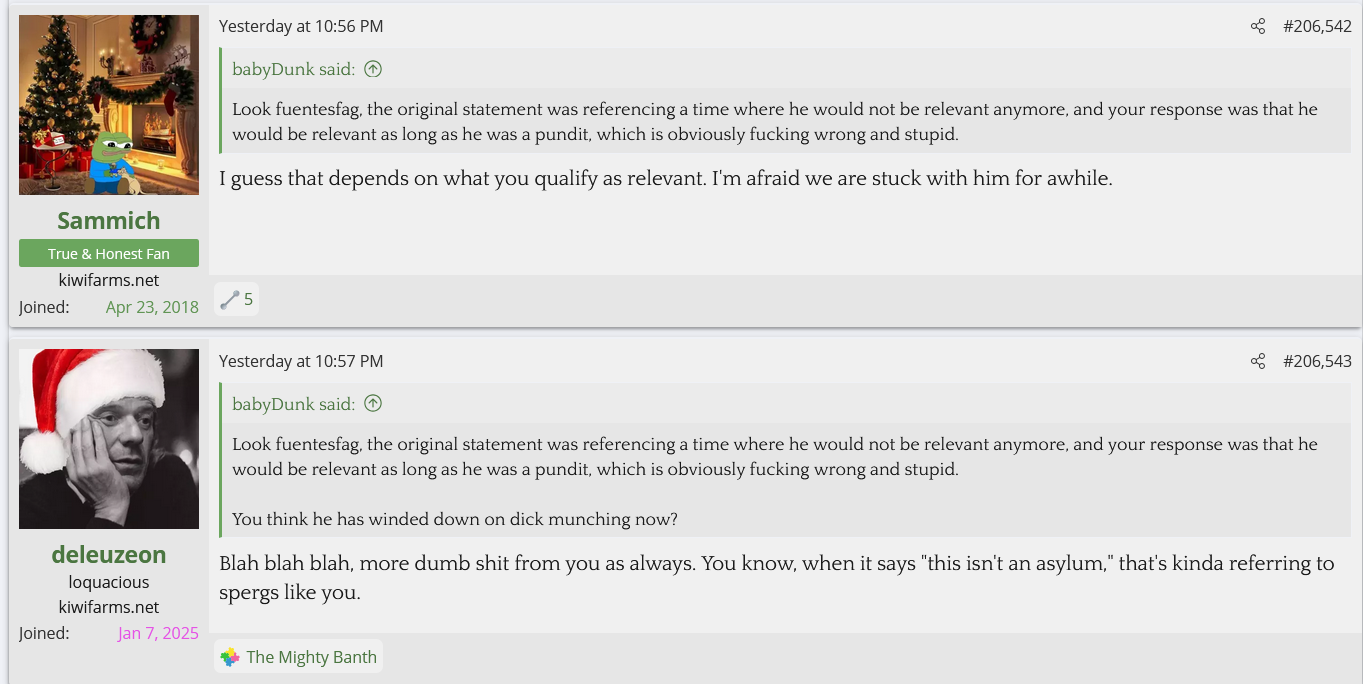Click "The Mighty Banth" reaction name
Screen dimensions: 1363x684
[312, 657]
